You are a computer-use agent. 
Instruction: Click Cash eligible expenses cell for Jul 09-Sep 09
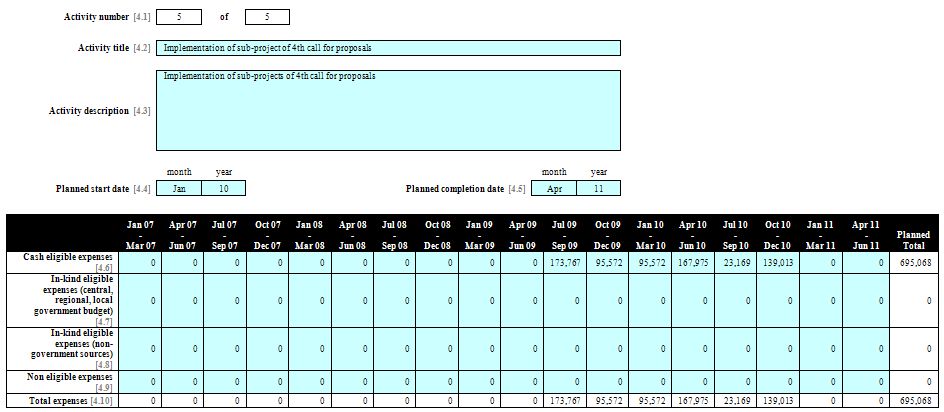565,261
